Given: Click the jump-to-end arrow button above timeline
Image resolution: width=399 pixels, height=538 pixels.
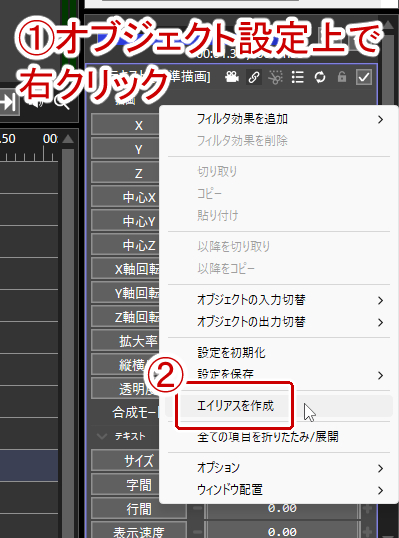Looking at the screenshot, I should (x=9, y=102).
